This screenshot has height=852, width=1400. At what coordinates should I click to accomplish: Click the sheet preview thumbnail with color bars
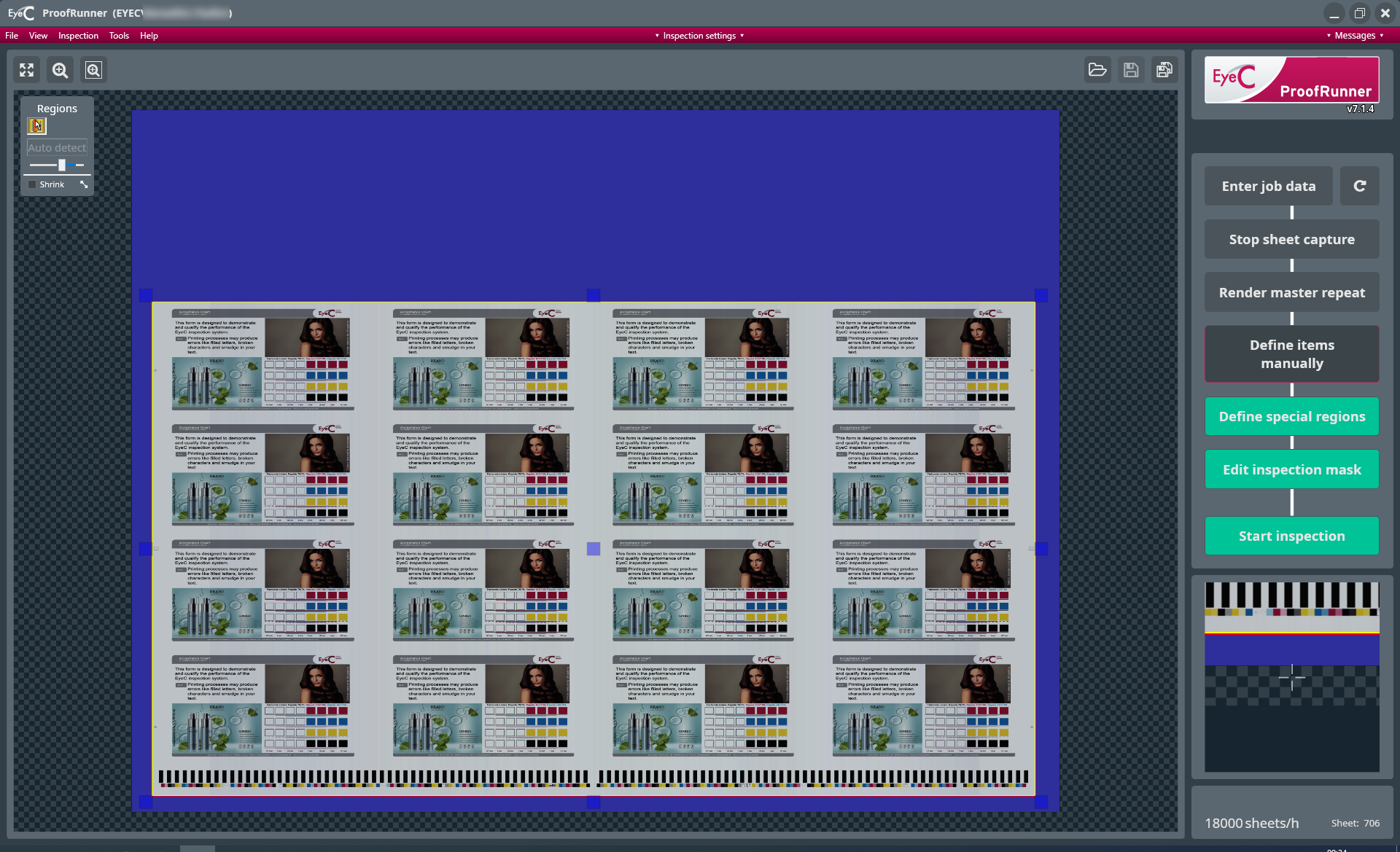(x=1291, y=676)
